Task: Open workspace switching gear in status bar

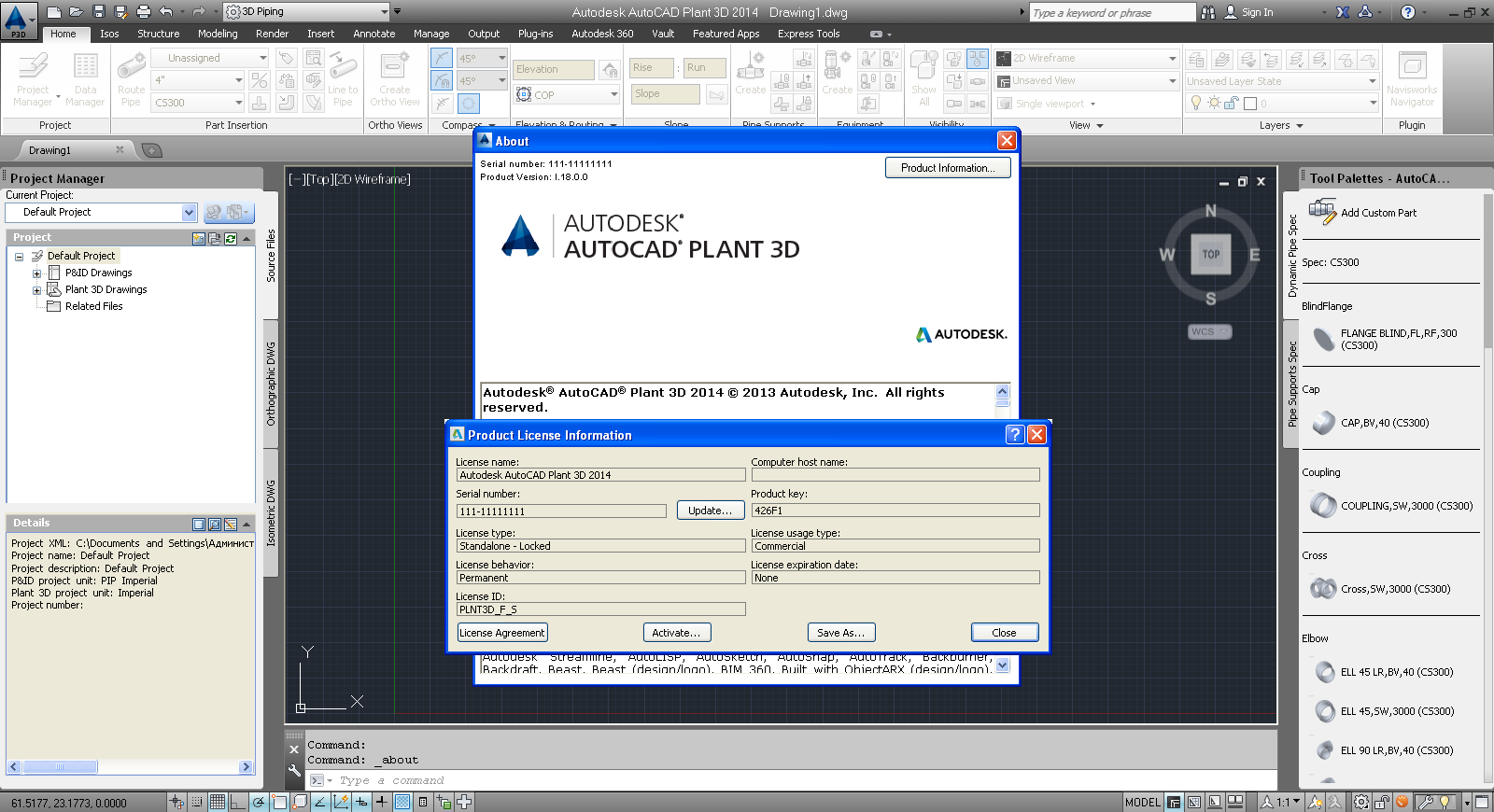Action: pos(1361,802)
